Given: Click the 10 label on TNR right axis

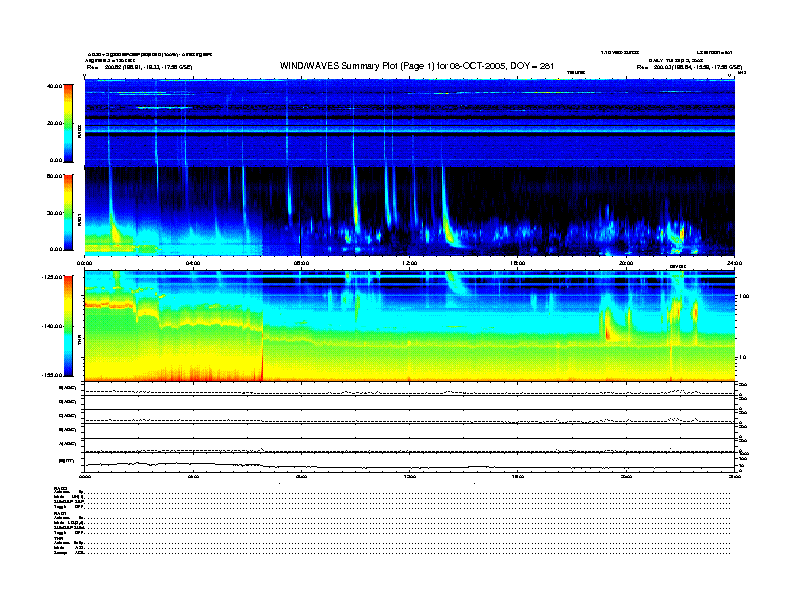Looking at the screenshot, I should 741,358.
